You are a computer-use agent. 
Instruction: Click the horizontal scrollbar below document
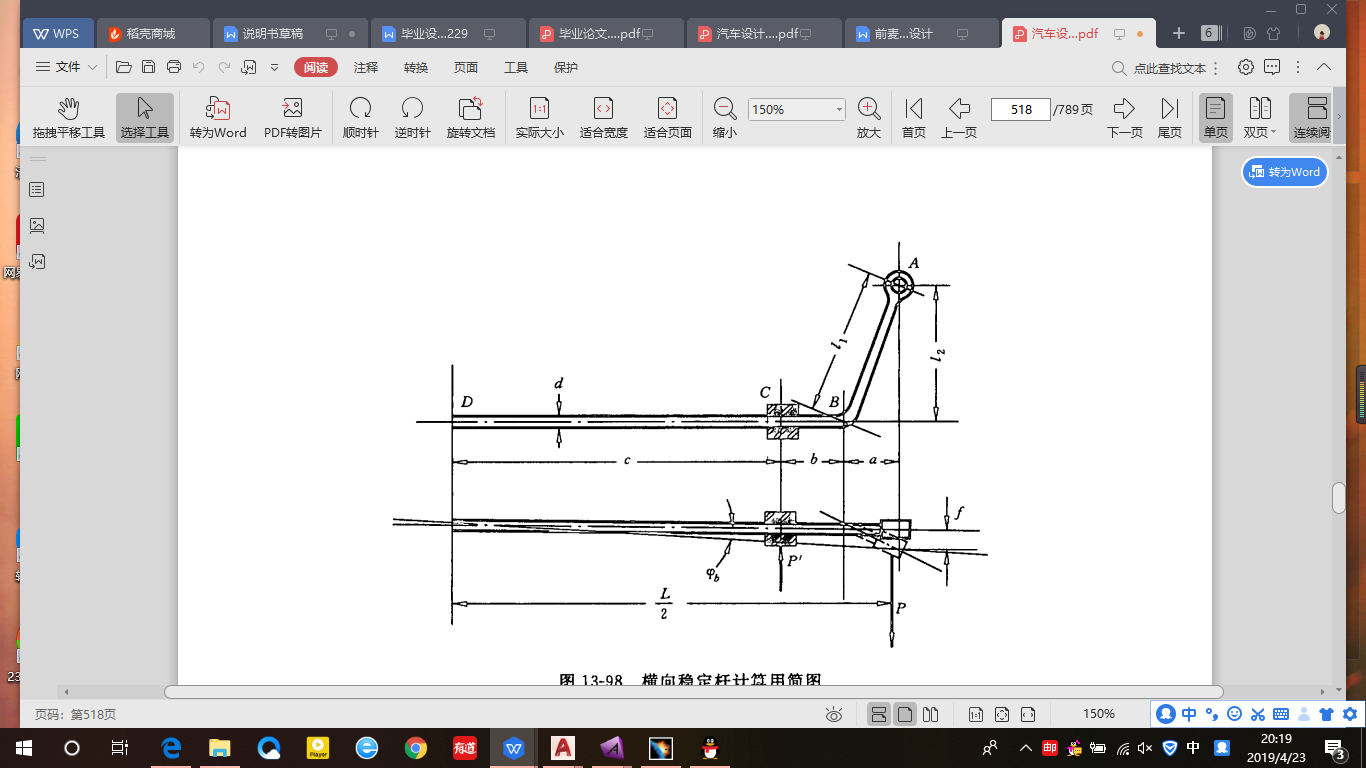(x=693, y=691)
